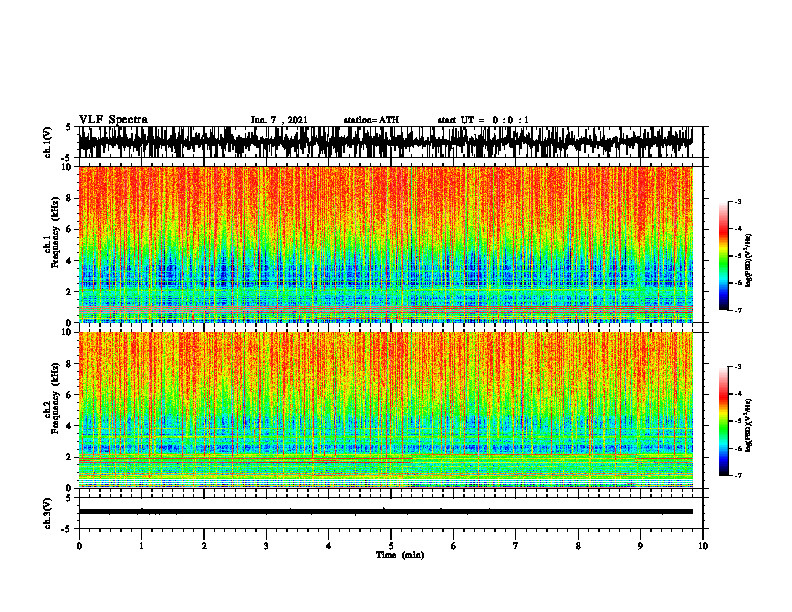Viewport: 792px width, 612px height.
Task: Click the "ch.1(V)" waveform axis label
Action: [x=48, y=142]
